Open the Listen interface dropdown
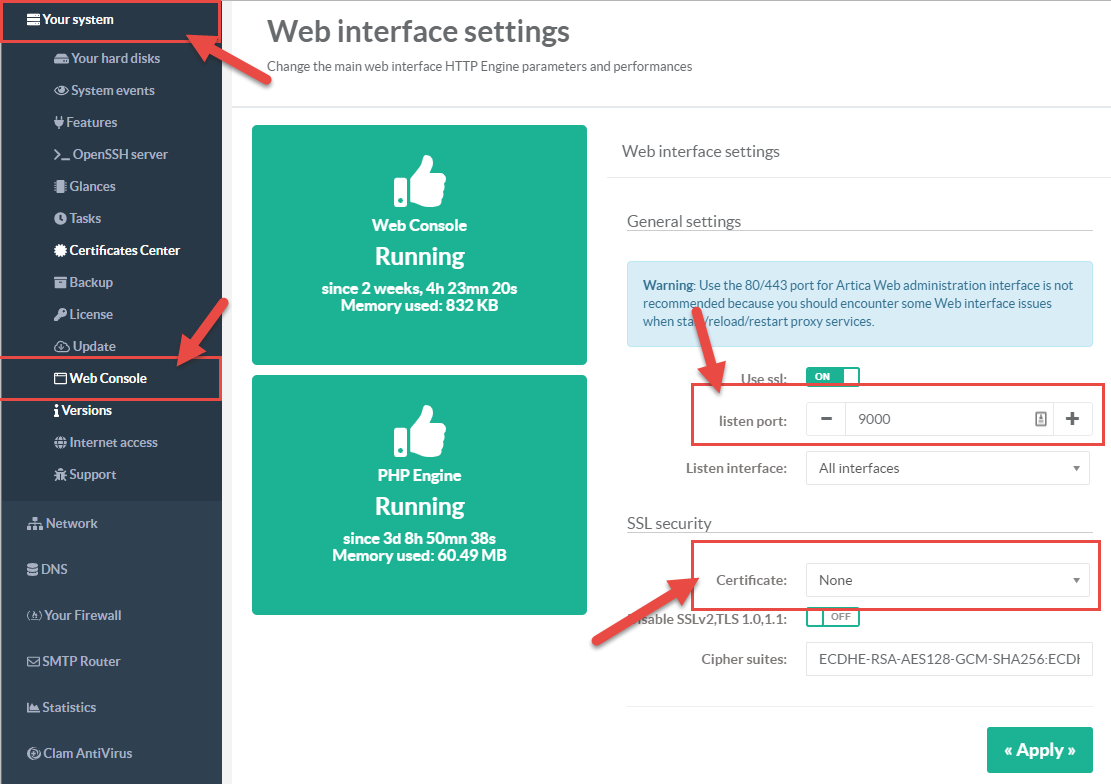The width and height of the screenshot is (1111, 784). click(947, 468)
